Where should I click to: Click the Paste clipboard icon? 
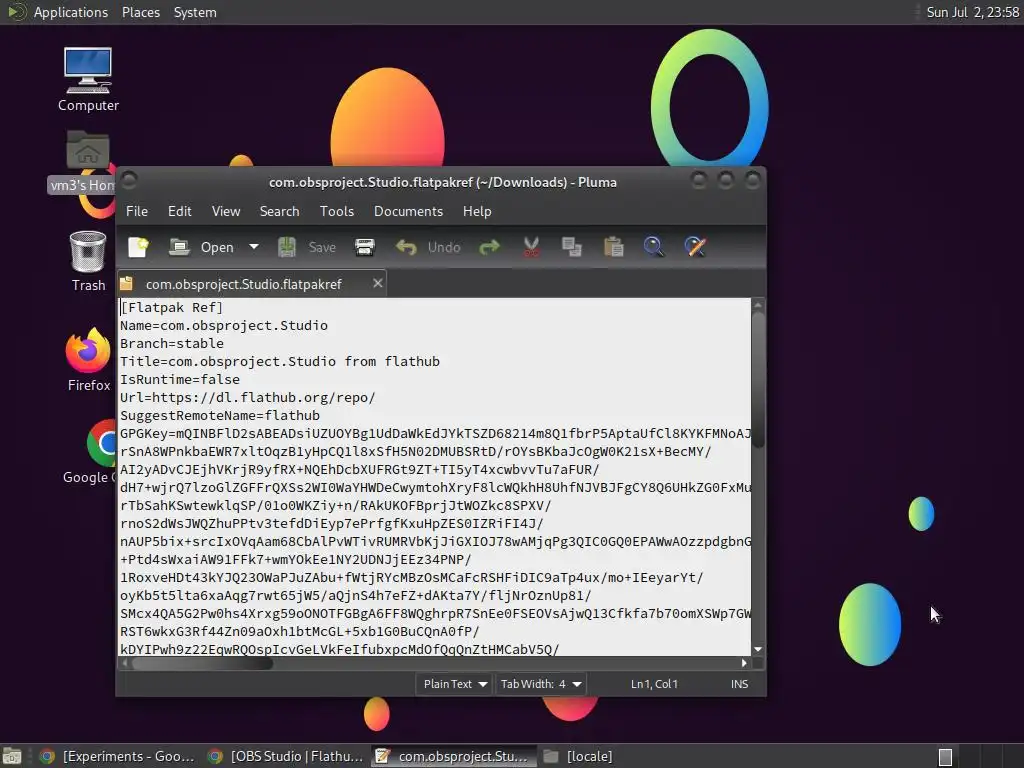[x=613, y=248]
